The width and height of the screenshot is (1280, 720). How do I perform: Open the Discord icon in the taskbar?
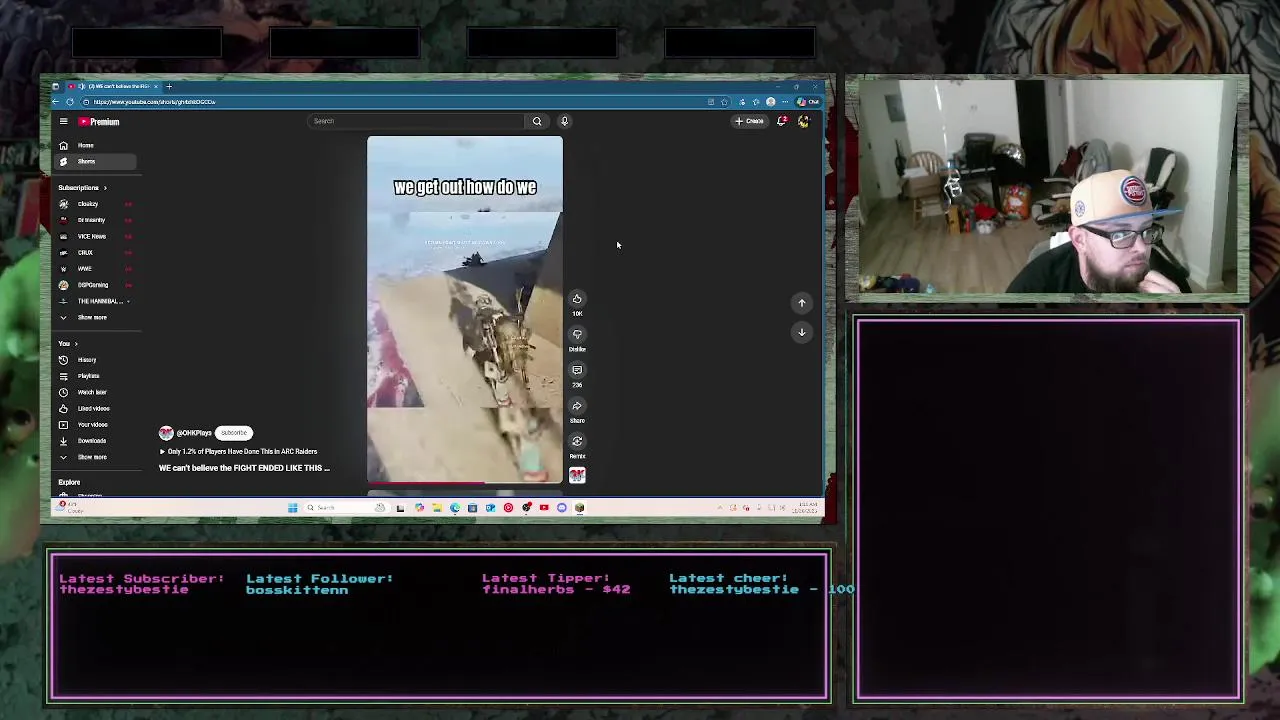point(562,508)
